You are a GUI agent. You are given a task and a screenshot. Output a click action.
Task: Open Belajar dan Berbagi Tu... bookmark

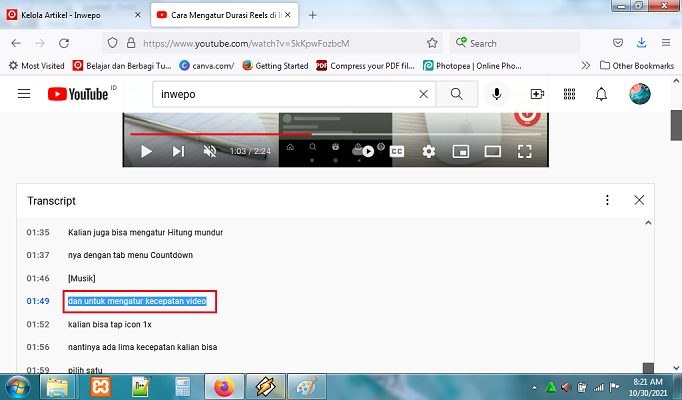[122, 66]
